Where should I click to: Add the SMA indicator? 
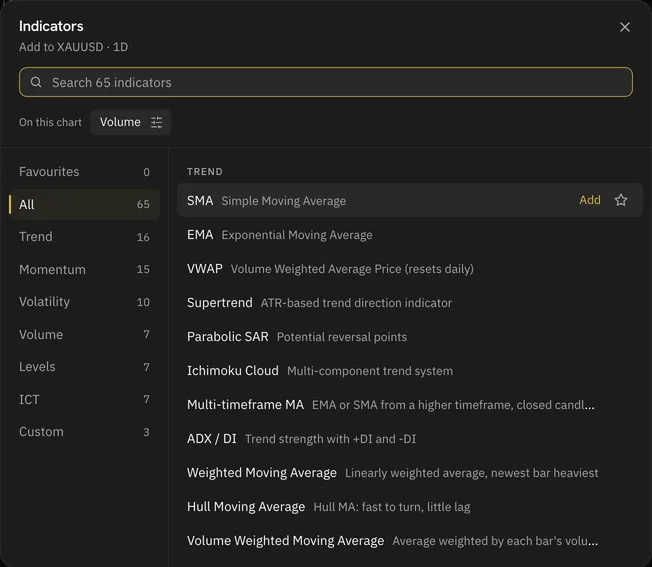[590, 200]
